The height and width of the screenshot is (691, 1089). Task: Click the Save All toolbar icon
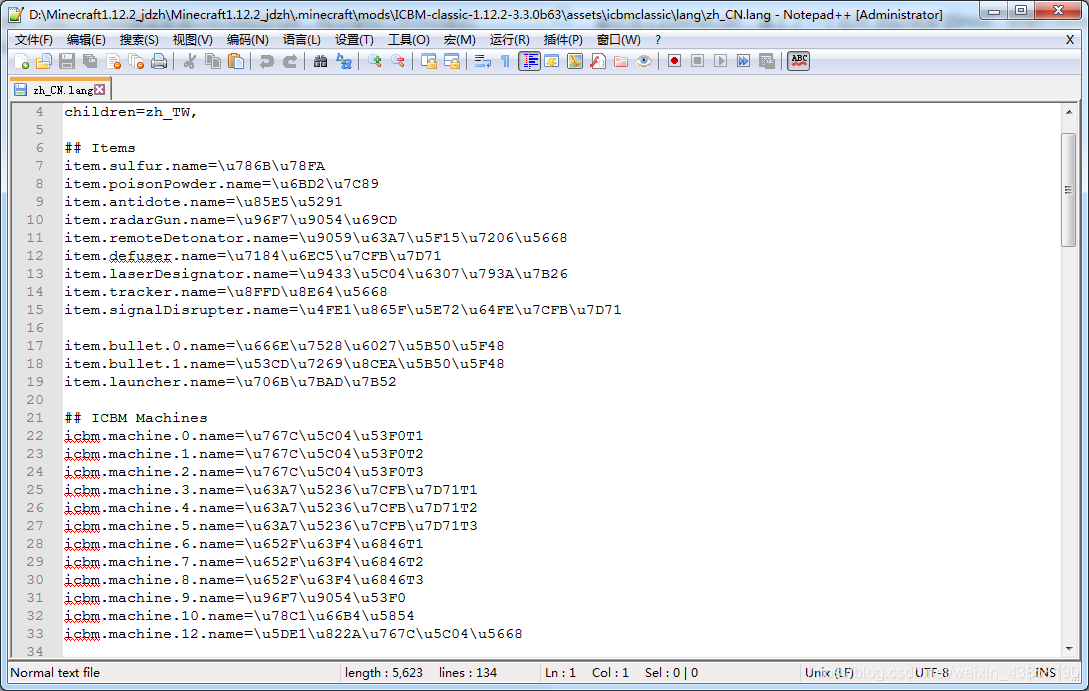pyautogui.click(x=90, y=62)
